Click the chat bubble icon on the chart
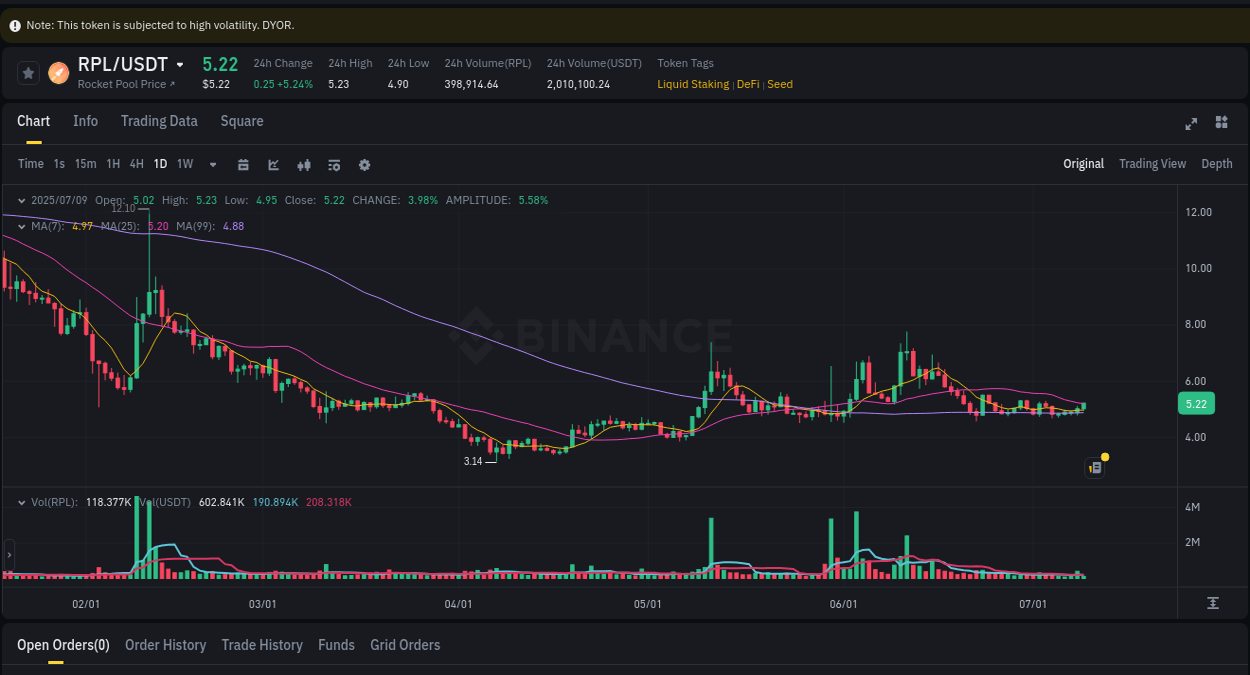This screenshot has width=1250, height=675. pos(1094,467)
